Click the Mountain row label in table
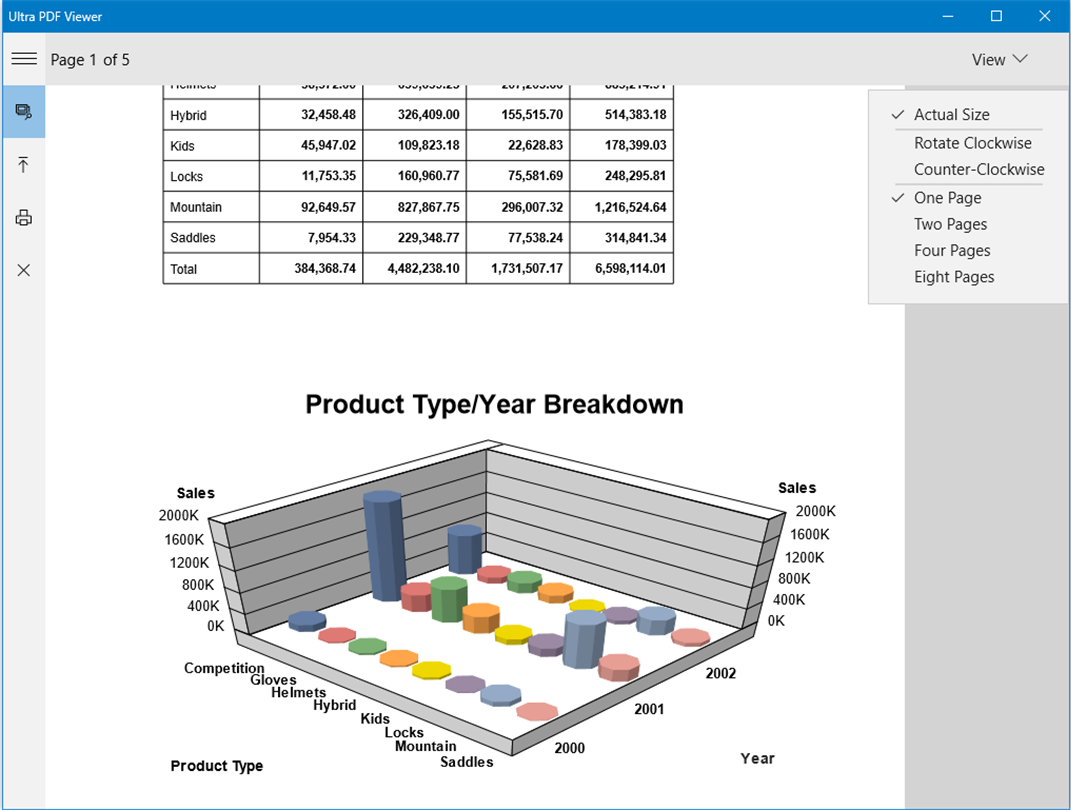 196,207
